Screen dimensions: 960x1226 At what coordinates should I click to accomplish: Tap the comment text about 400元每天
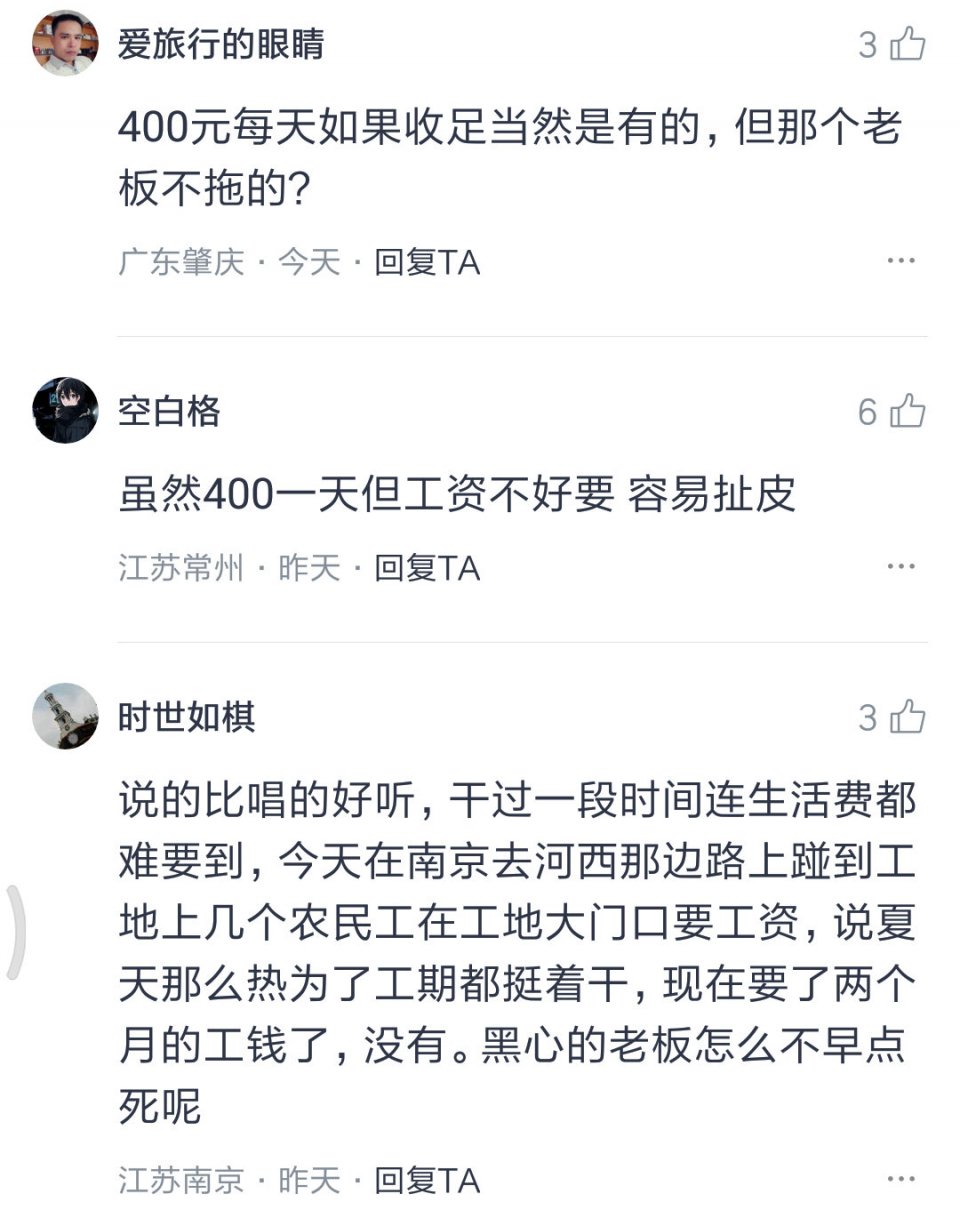(x=510, y=158)
